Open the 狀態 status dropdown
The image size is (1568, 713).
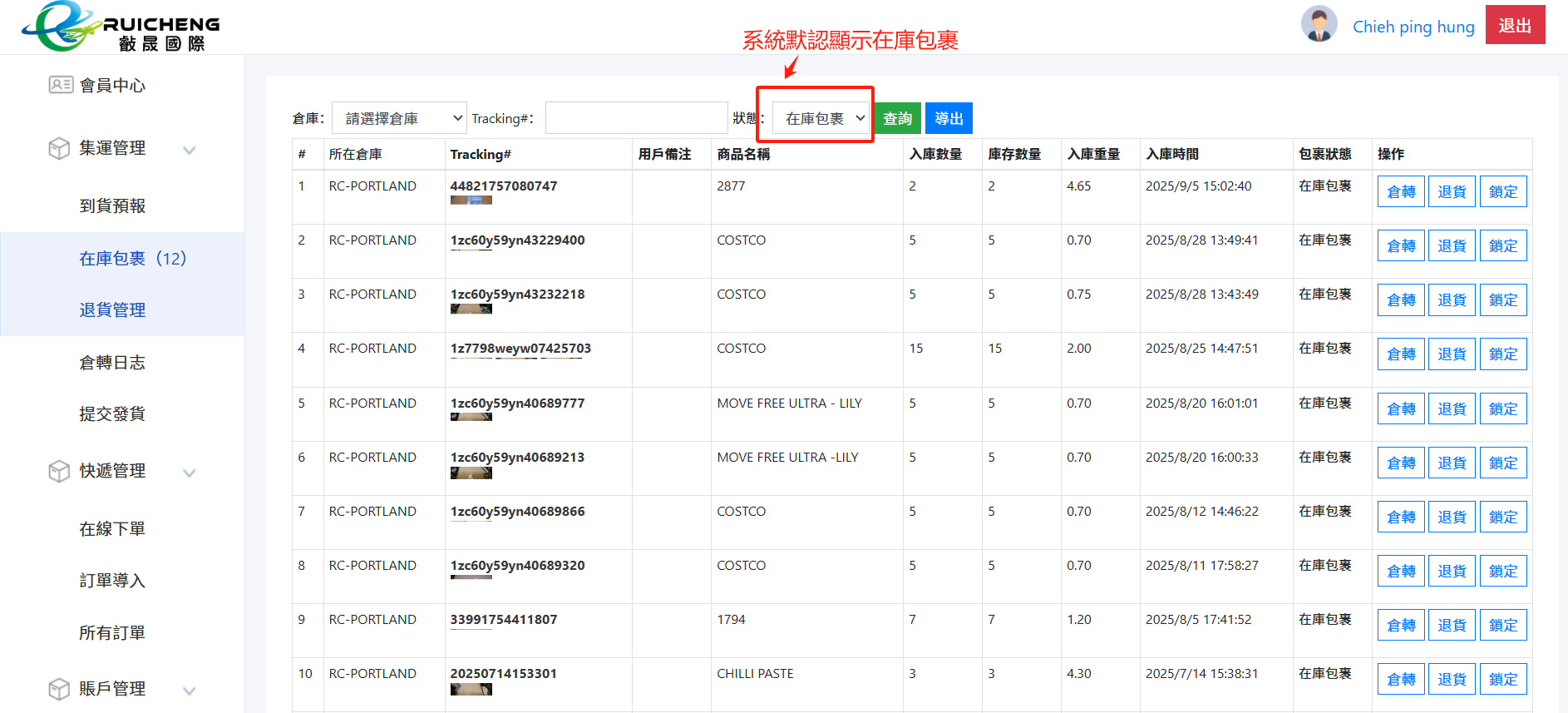[821, 118]
